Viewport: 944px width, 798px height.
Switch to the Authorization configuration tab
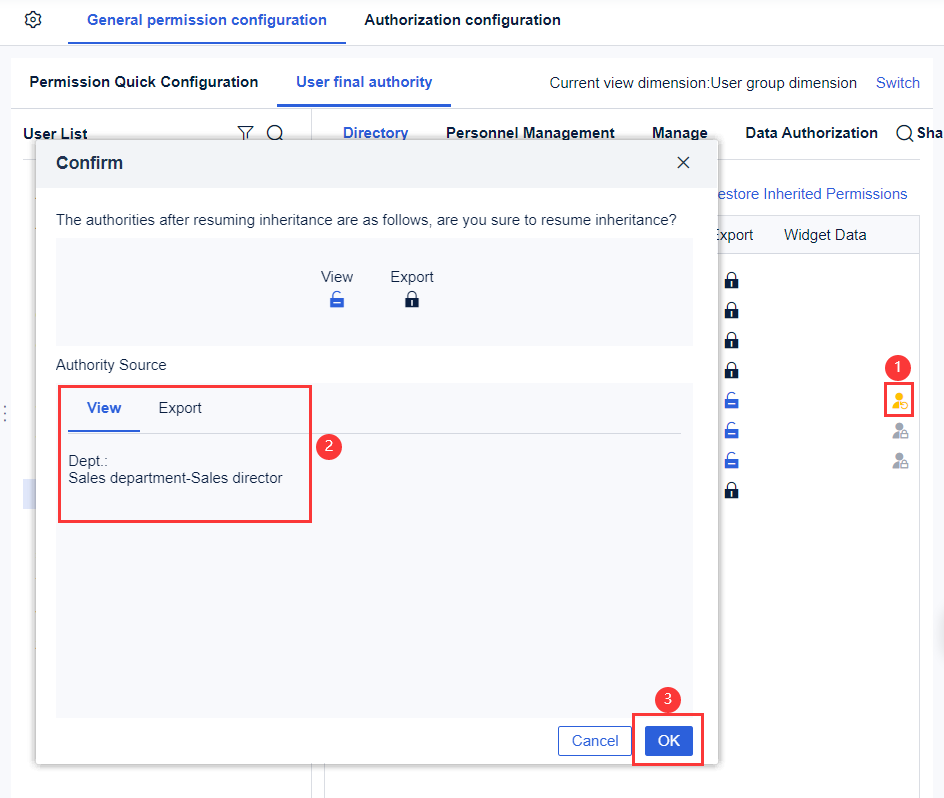(x=461, y=19)
